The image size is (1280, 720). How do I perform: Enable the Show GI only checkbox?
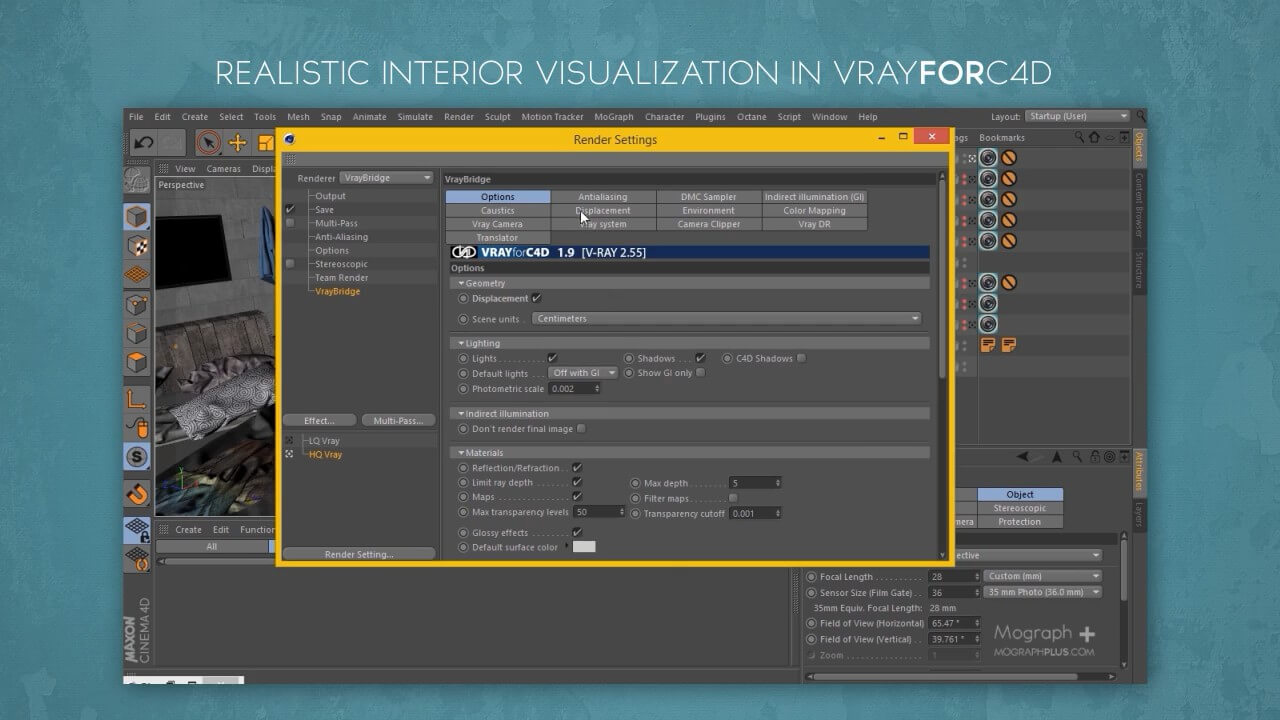point(700,373)
